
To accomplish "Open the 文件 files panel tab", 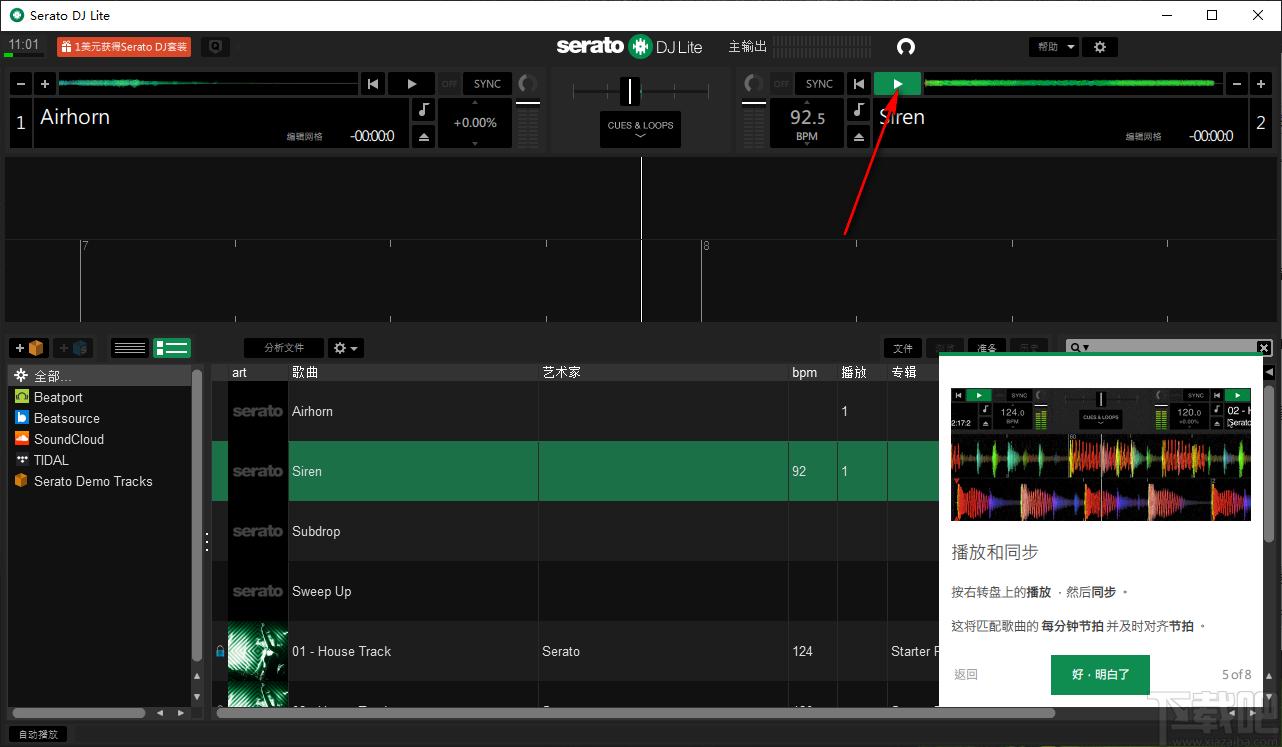I will (x=903, y=348).
